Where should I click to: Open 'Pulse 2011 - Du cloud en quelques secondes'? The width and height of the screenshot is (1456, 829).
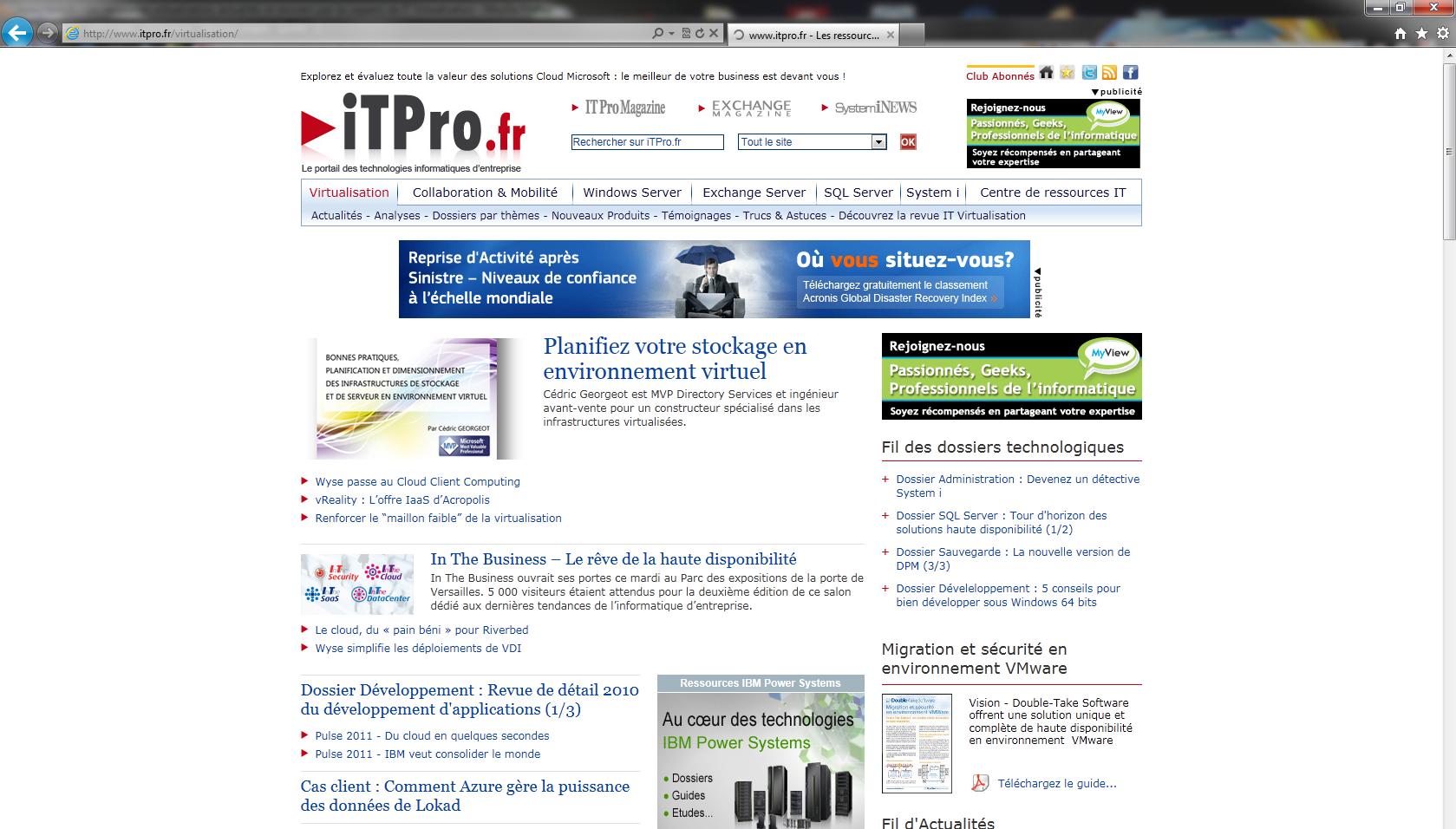pos(432,736)
